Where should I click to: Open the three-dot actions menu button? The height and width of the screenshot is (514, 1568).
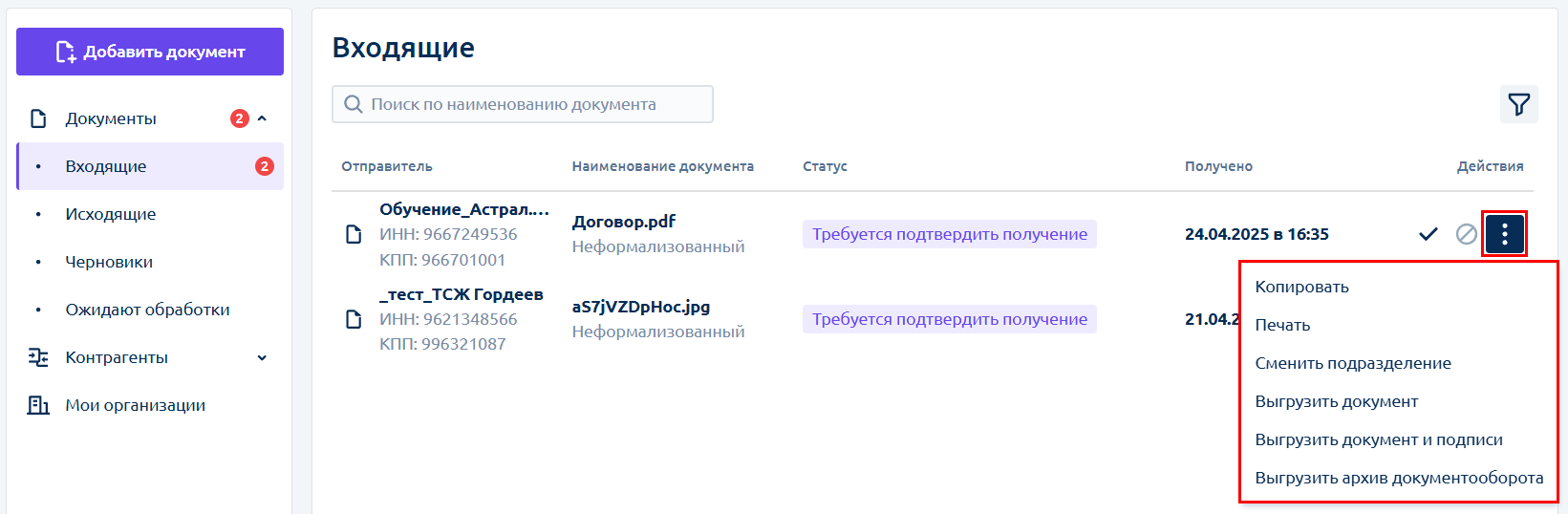(1504, 234)
